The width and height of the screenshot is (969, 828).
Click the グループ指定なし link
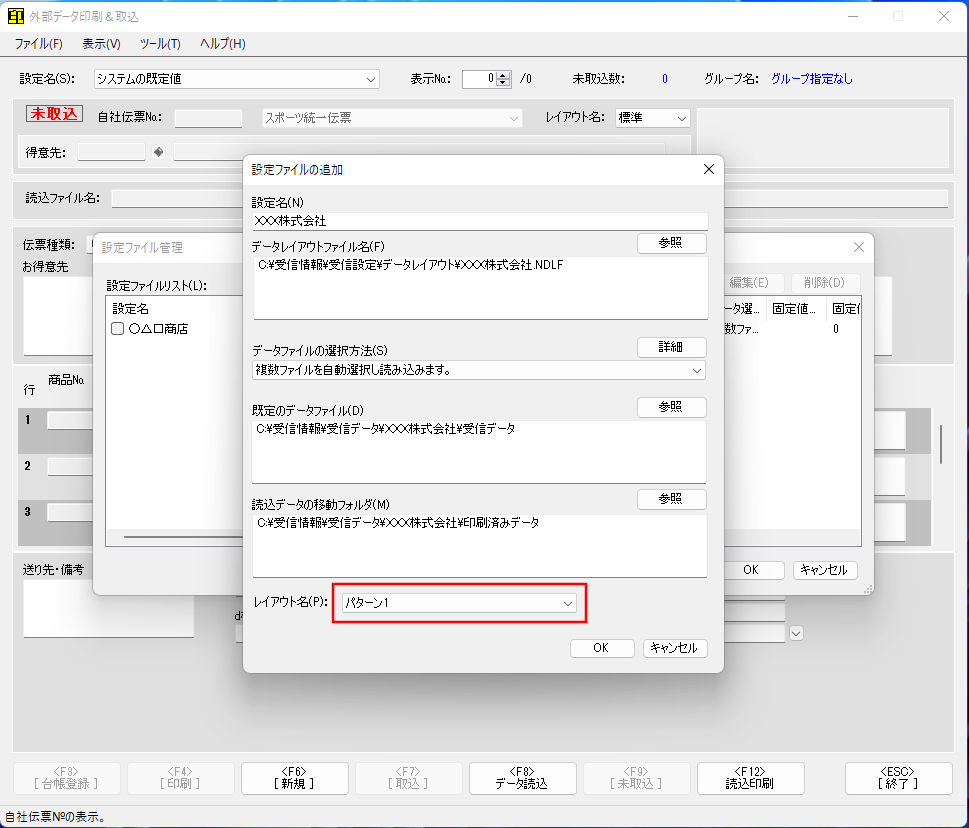point(812,79)
